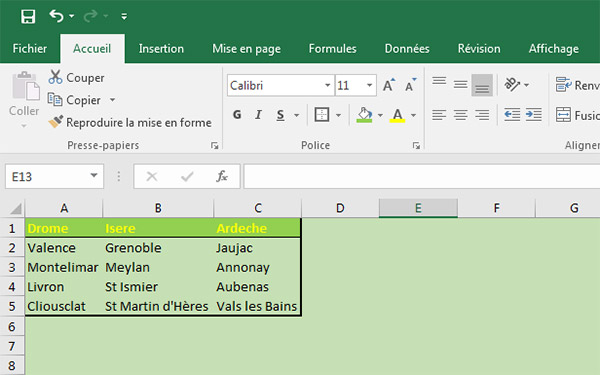This screenshot has height=375, width=600.
Task: Select row 6 header
Action: (x=12, y=327)
